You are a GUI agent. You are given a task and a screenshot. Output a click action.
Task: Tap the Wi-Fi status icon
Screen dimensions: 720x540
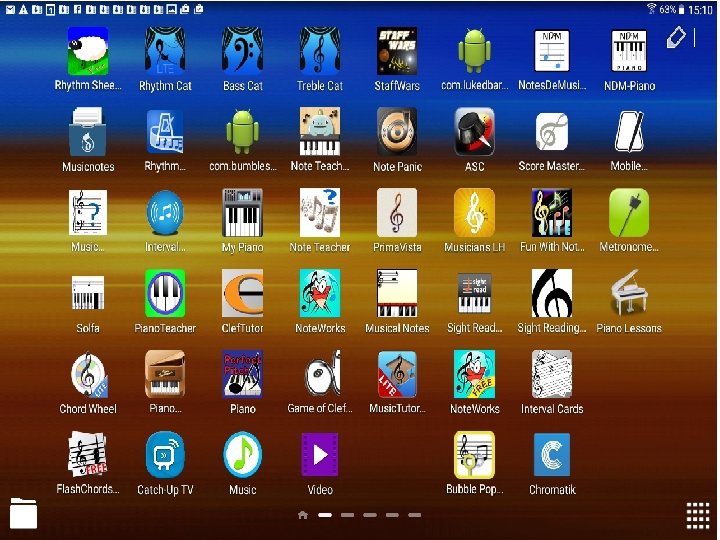click(x=651, y=9)
